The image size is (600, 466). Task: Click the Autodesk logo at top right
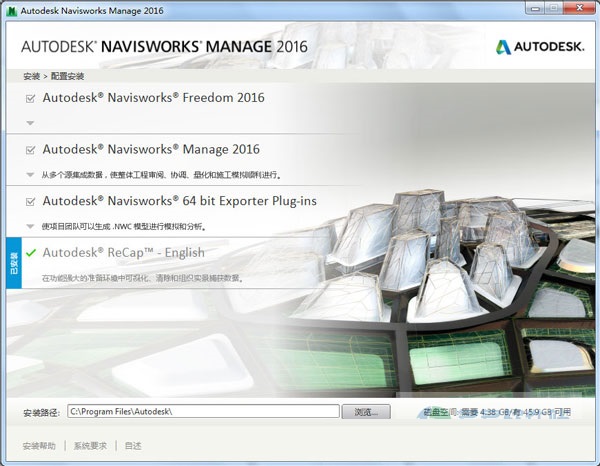[540, 47]
